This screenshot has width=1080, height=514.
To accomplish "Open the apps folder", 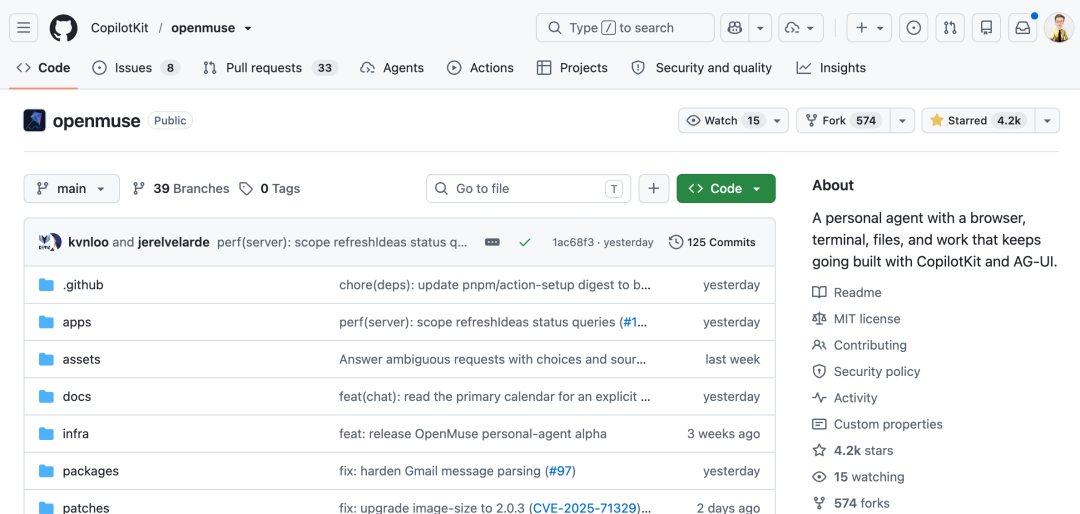I will 76,322.
